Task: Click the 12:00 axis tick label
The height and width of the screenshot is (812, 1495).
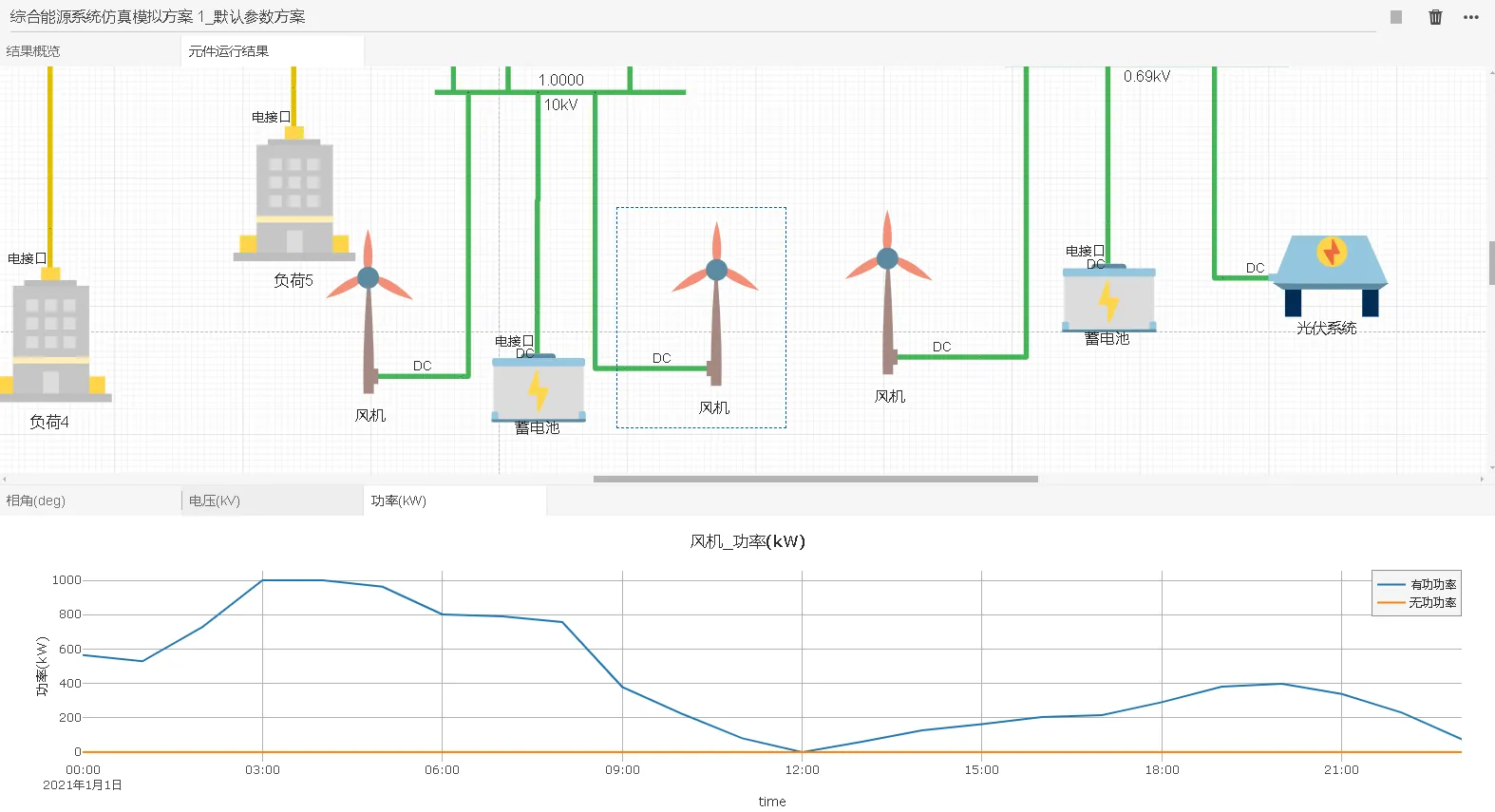Action: pyautogui.click(x=802, y=770)
